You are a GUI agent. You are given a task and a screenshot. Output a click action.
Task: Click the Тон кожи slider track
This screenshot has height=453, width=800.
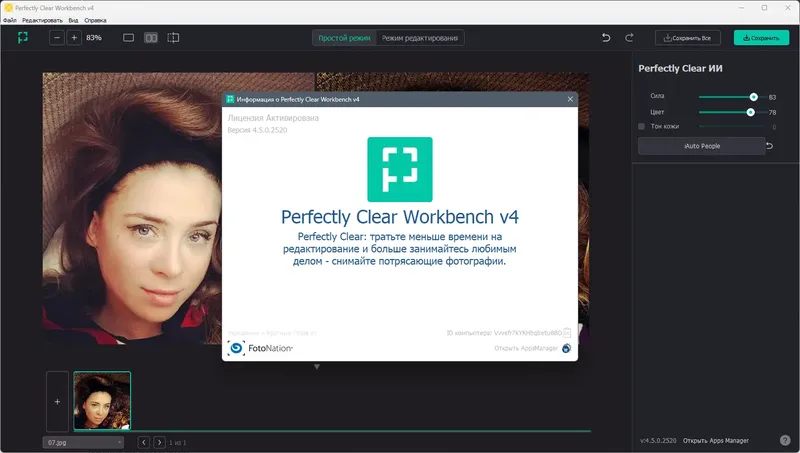click(731, 127)
